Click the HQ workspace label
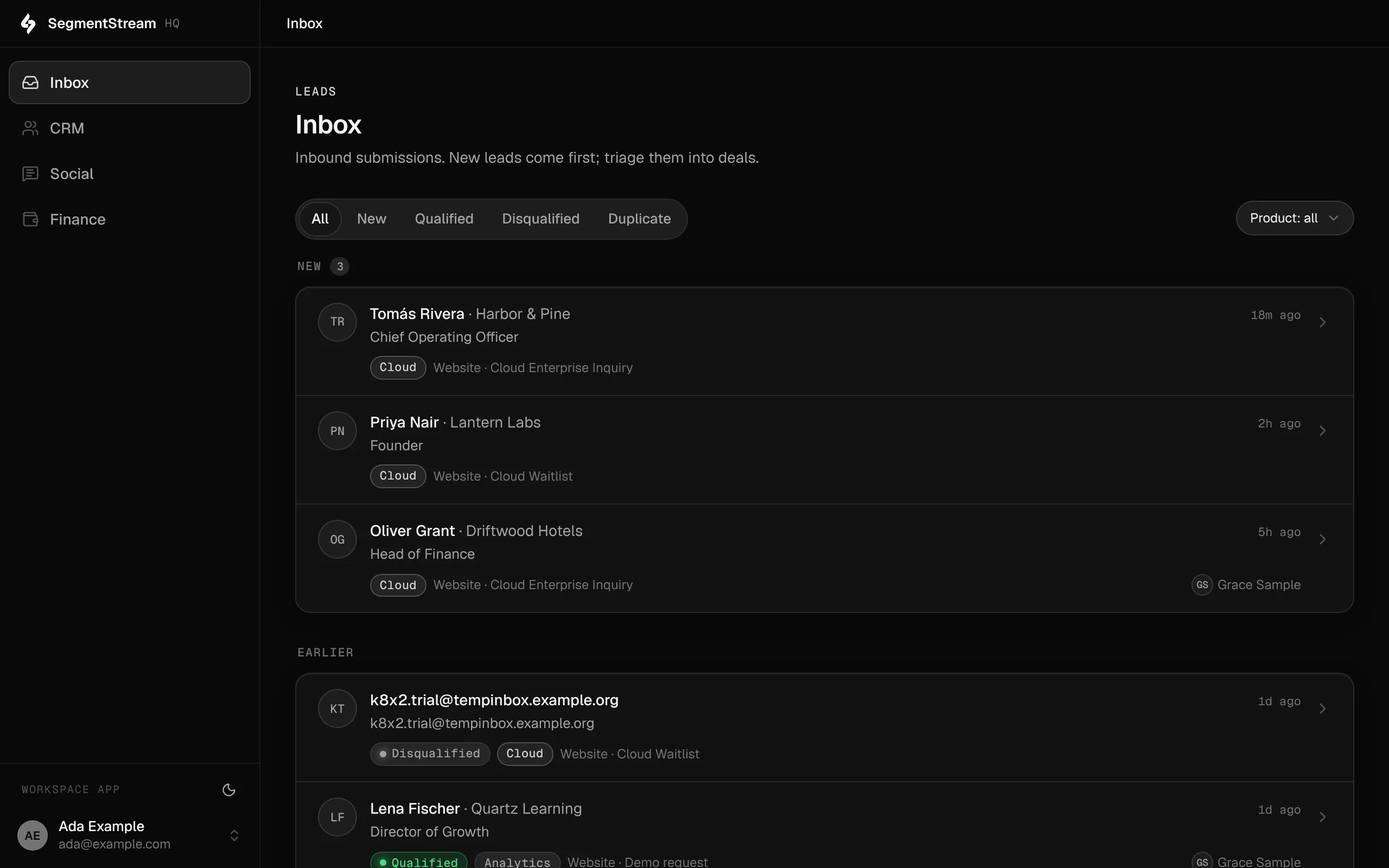Image resolution: width=1389 pixels, height=868 pixels. point(172,23)
